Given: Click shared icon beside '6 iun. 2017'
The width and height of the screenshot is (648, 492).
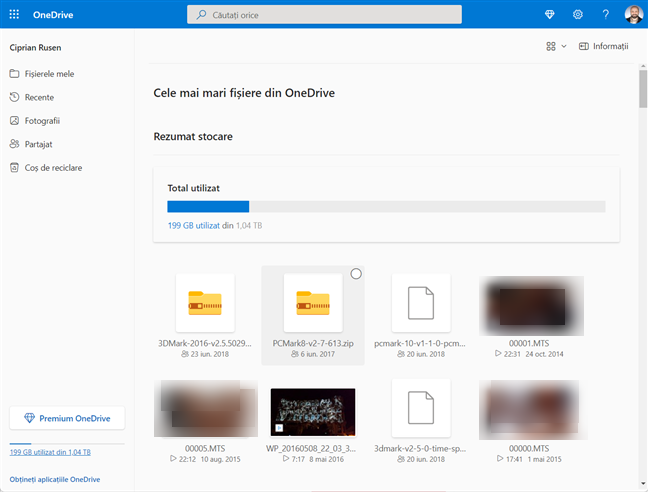Looking at the screenshot, I should [x=295, y=354].
